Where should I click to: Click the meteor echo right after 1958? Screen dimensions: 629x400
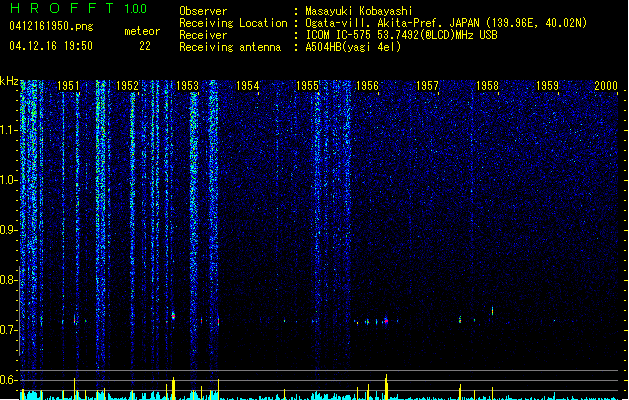[x=493, y=311]
